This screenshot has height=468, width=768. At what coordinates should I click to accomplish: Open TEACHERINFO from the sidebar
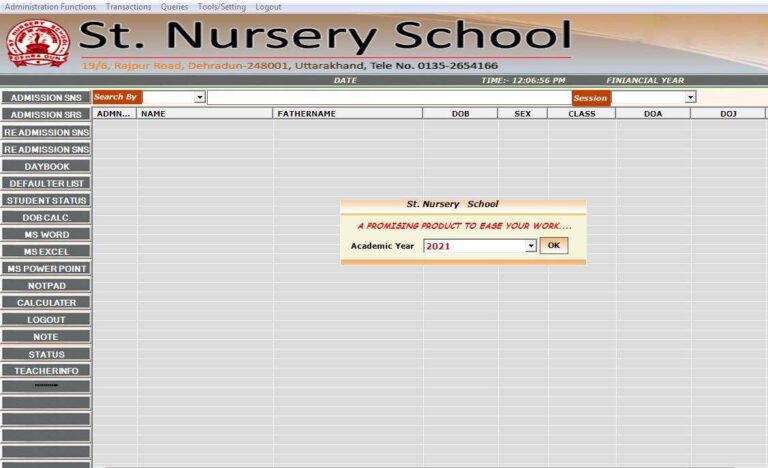(x=46, y=370)
